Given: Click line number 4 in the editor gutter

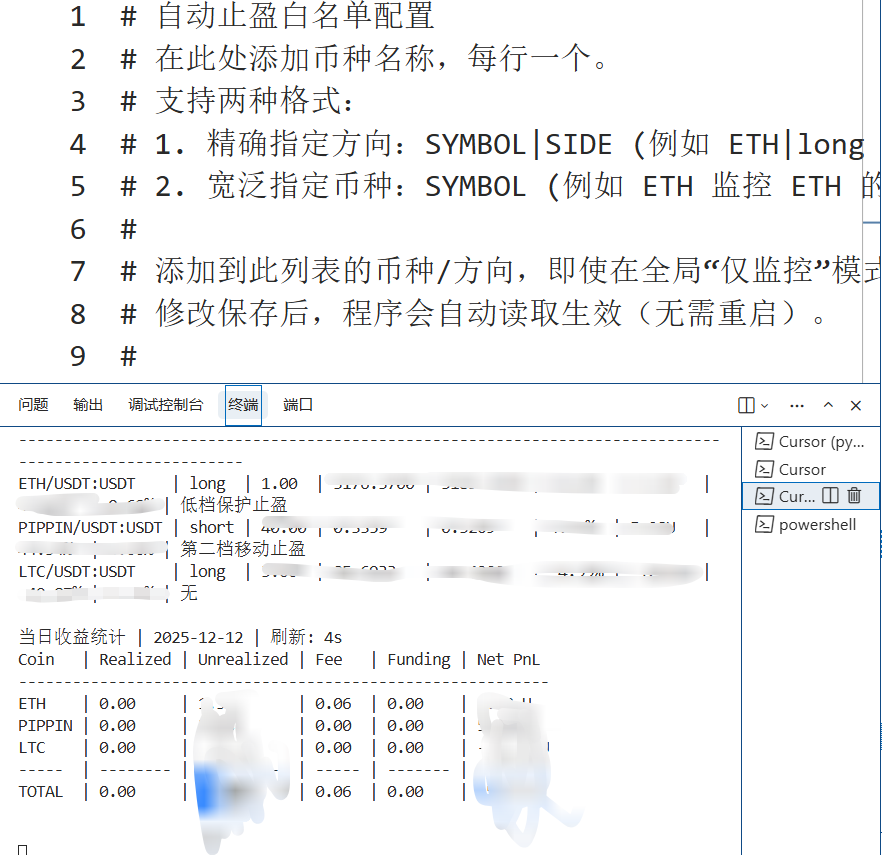Looking at the screenshot, I should (x=78, y=144).
